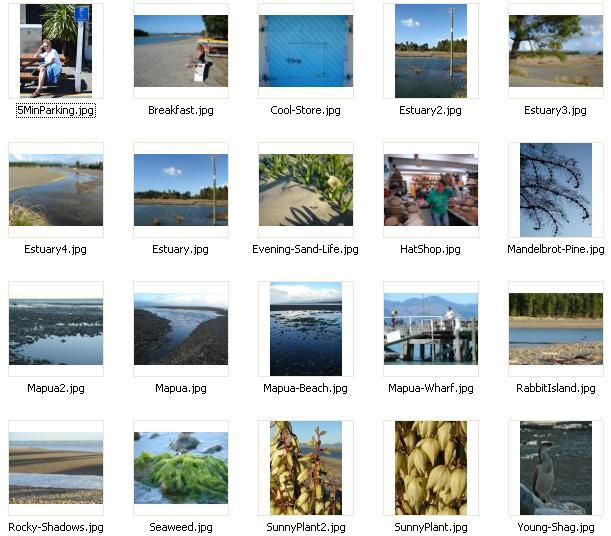
Task: Select the Estuary4.jpg thumbnail
Action: (x=56, y=190)
